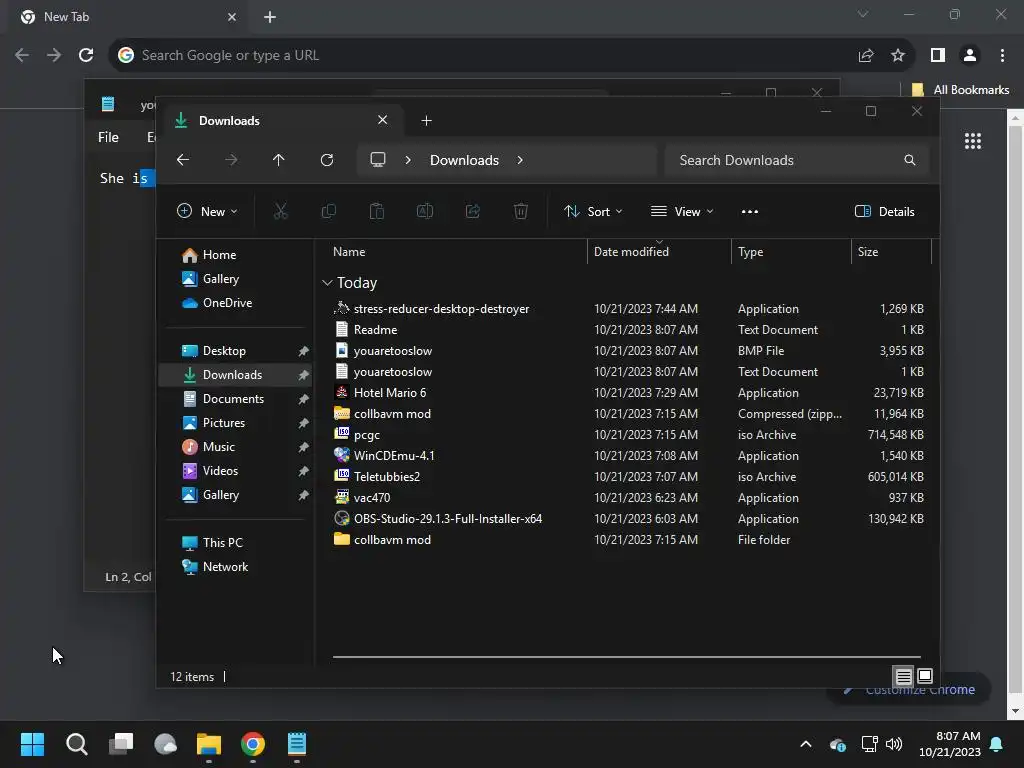Open the Sort dropdown menu
The height and width of the screenshot is (768, 1024).
(x=593, y=211)
